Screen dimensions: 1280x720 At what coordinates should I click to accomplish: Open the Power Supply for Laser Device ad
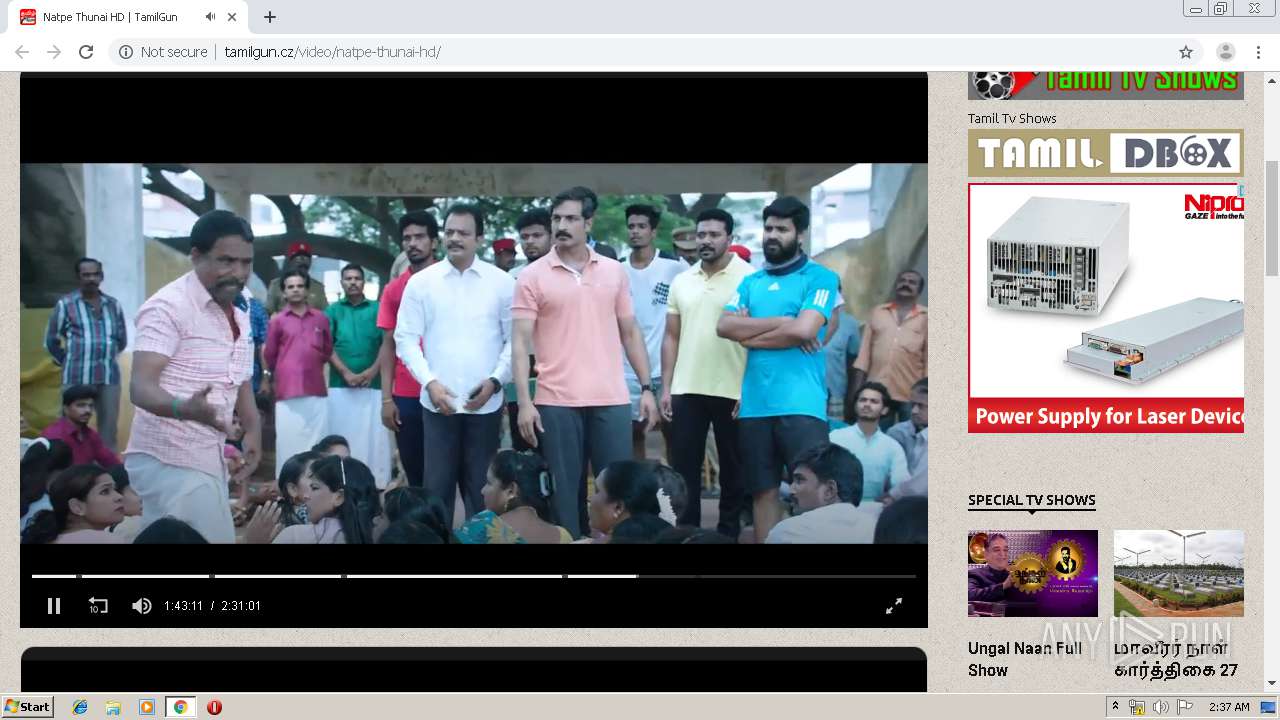coord(1106,308)
